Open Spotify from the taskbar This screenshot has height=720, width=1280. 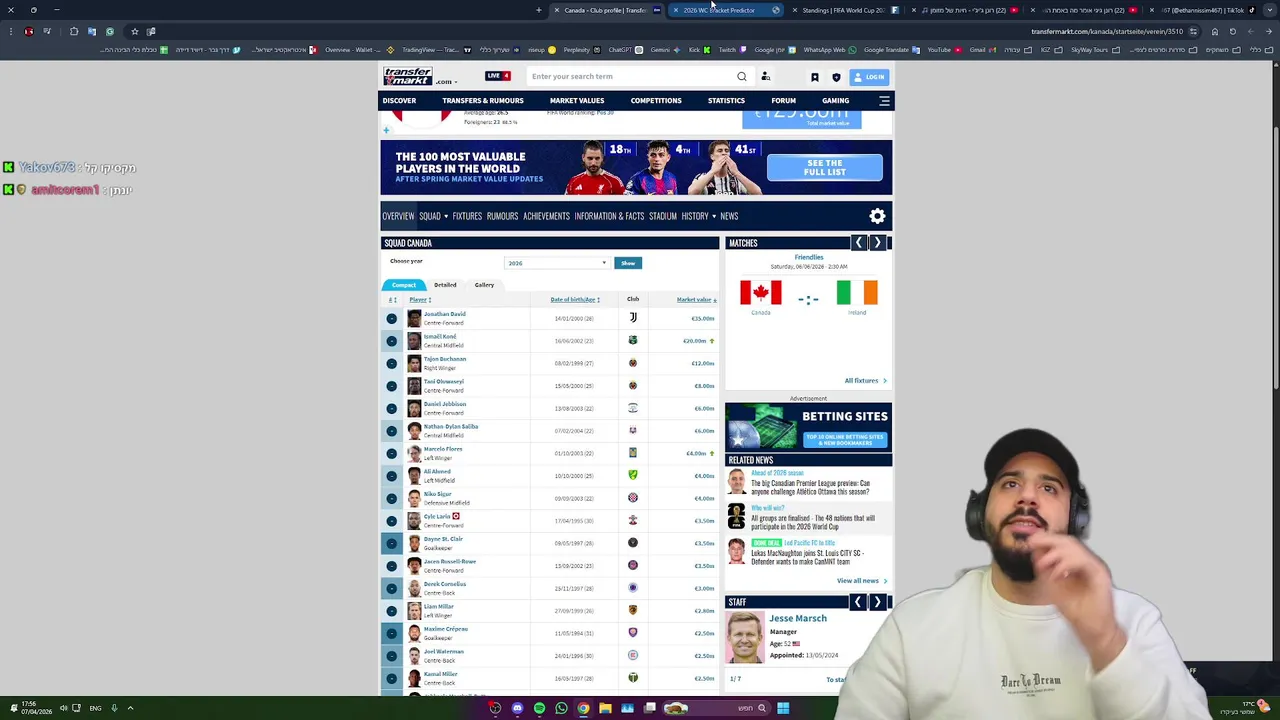coord(539,708)
